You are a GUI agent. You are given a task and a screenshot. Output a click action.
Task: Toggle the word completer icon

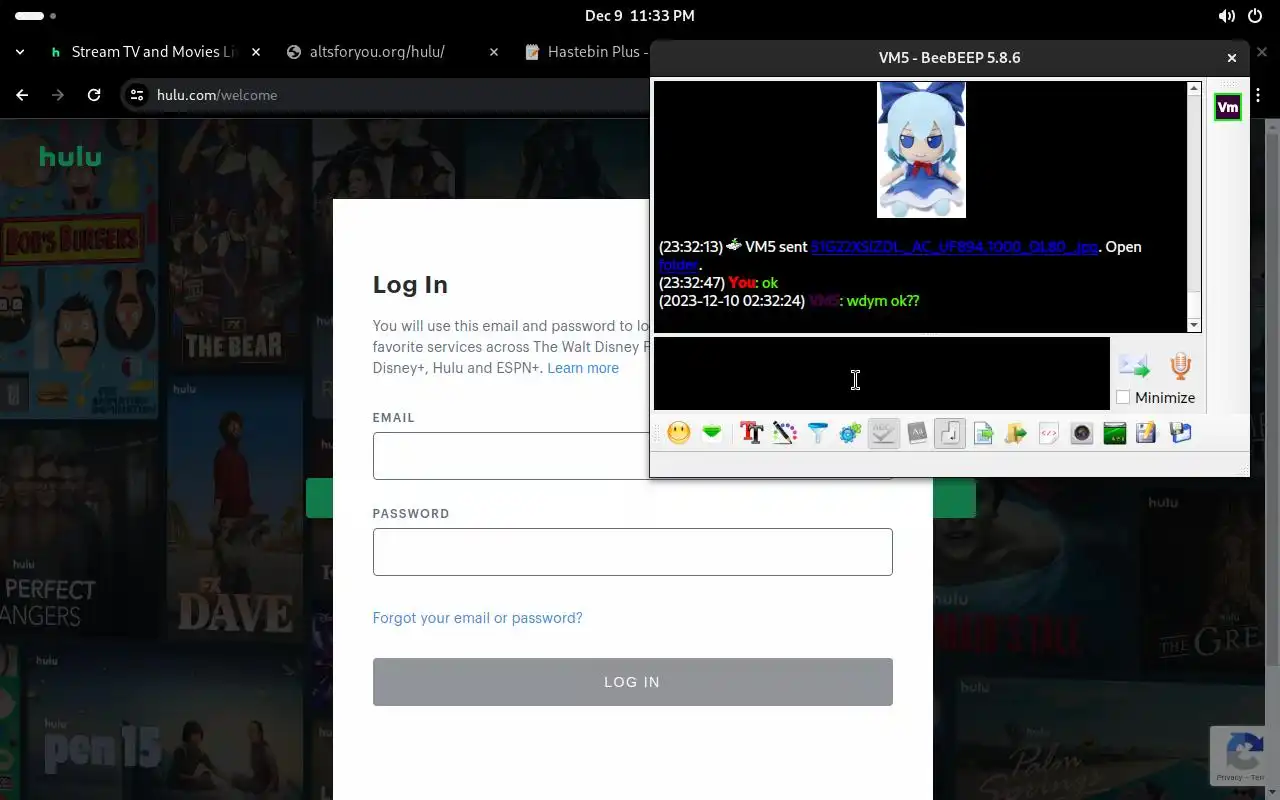pos(917,433)
